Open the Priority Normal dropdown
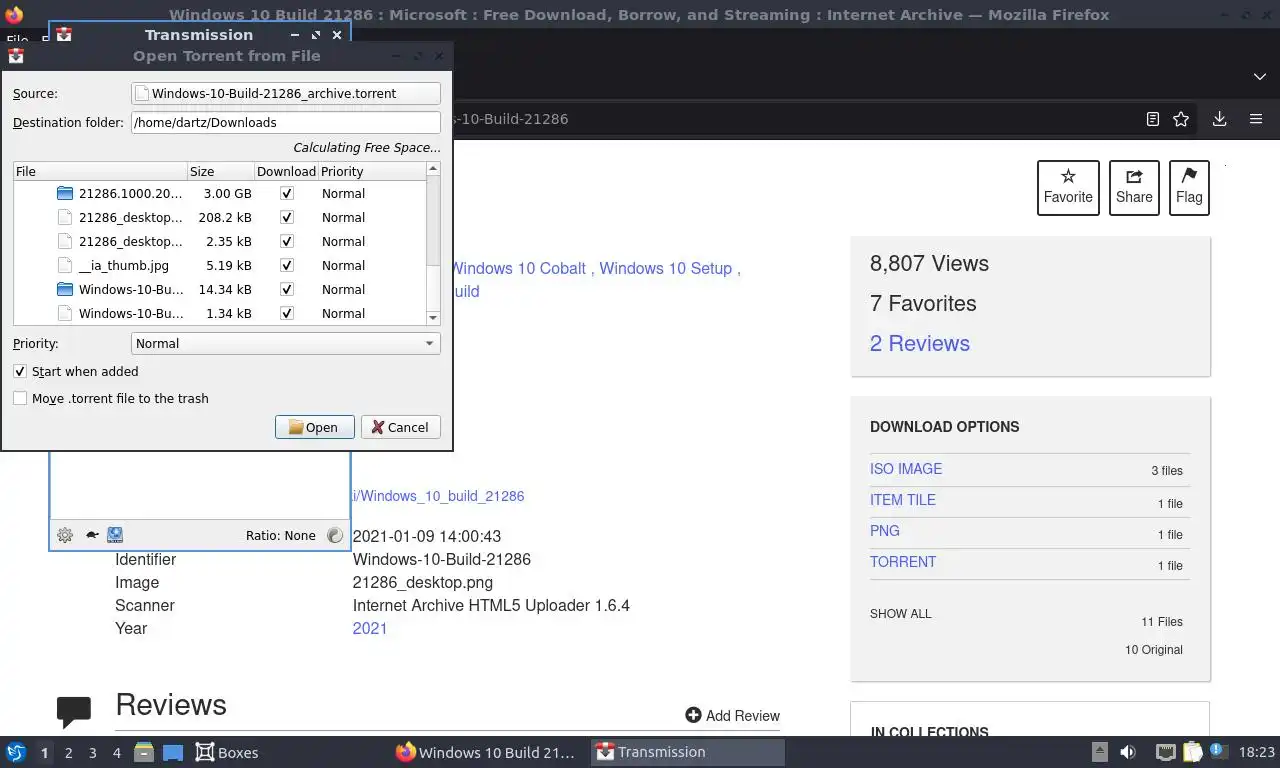1280x768 pixels. click(x=286, y=343)
